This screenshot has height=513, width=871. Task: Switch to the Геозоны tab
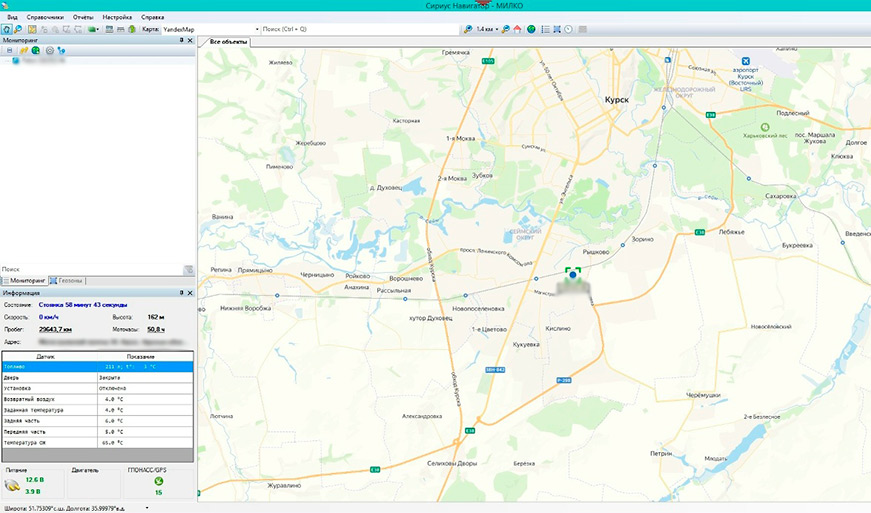[x=67, y=280]
